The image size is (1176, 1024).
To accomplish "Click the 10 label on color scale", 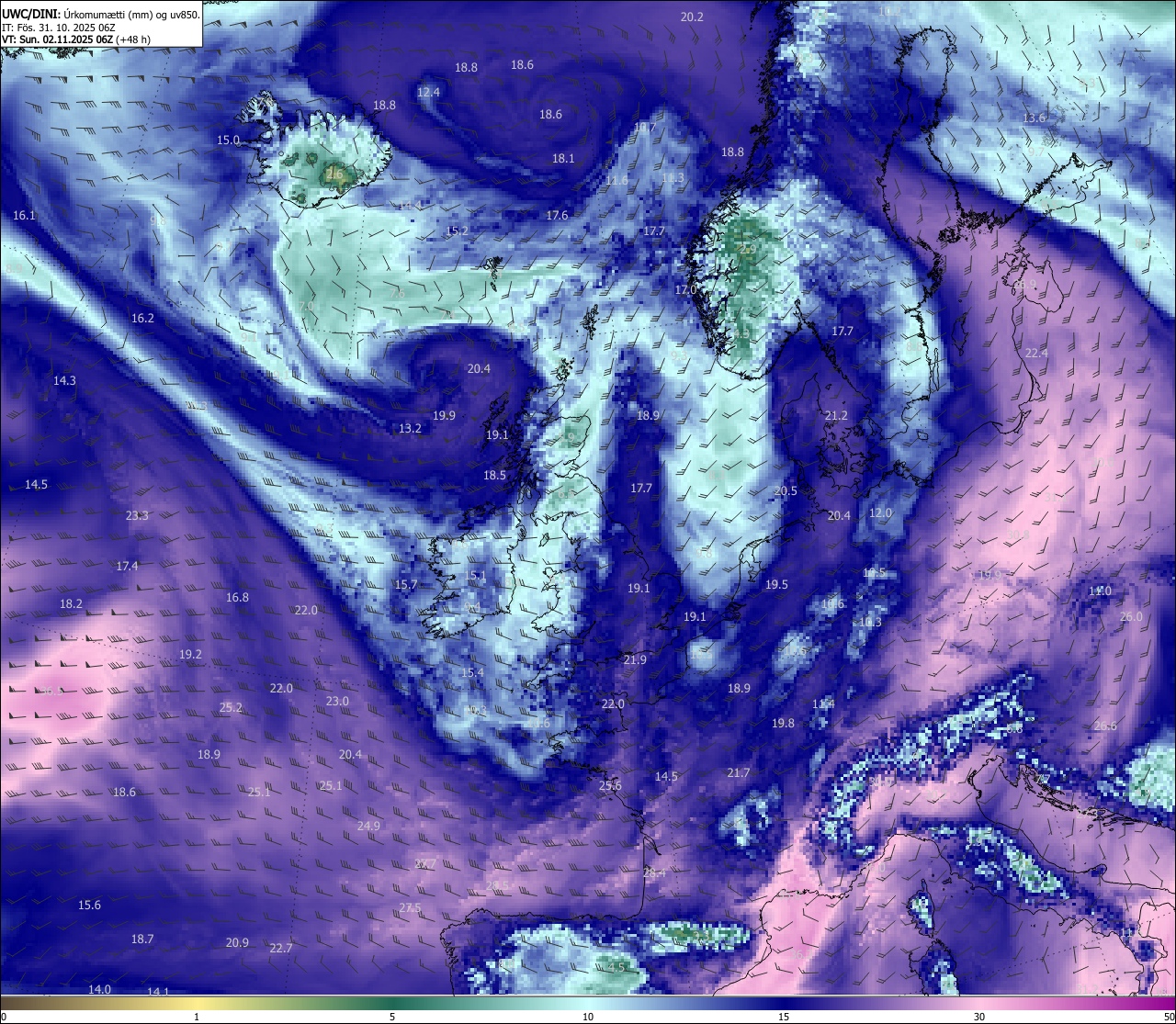I will 587,1017.
